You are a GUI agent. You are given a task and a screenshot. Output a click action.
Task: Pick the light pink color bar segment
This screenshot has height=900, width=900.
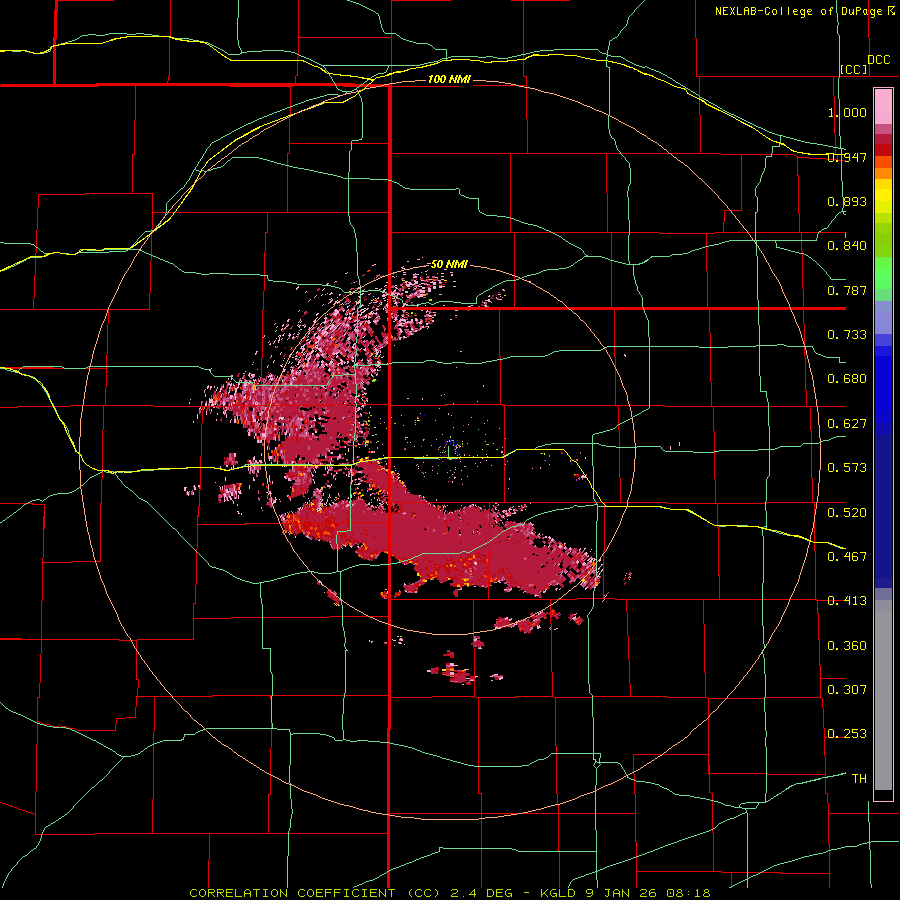click(883, 106)
